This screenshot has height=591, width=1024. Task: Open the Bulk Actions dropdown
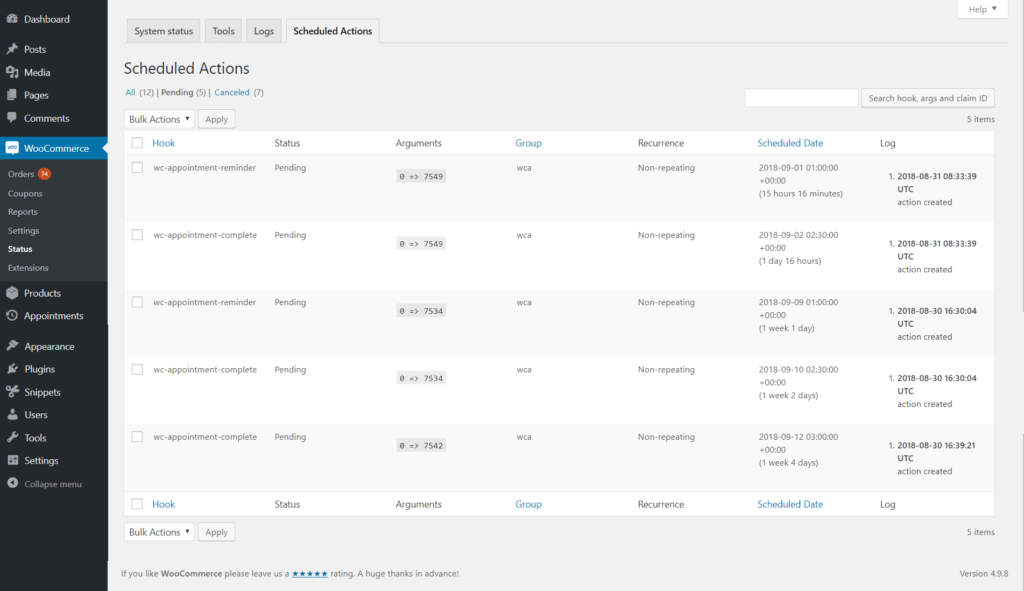click(158, 118)
